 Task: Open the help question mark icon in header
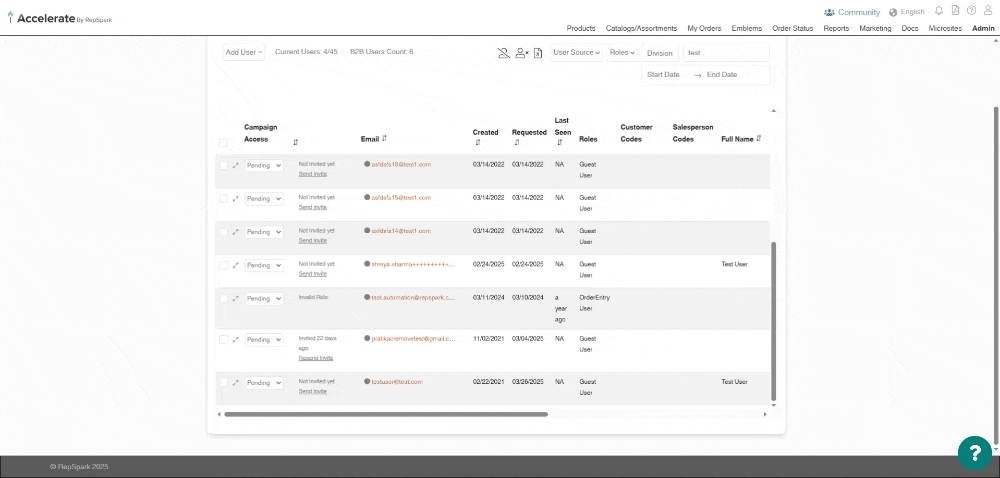point(971,10)
